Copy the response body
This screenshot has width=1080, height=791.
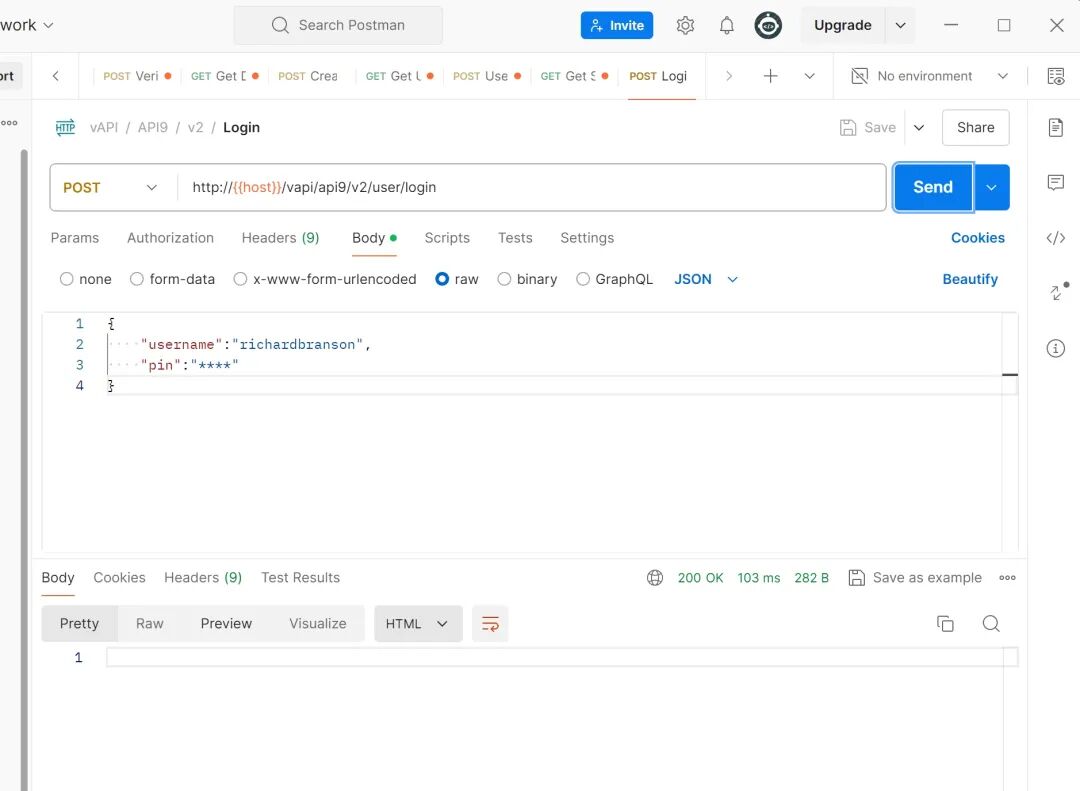point(945,623)
